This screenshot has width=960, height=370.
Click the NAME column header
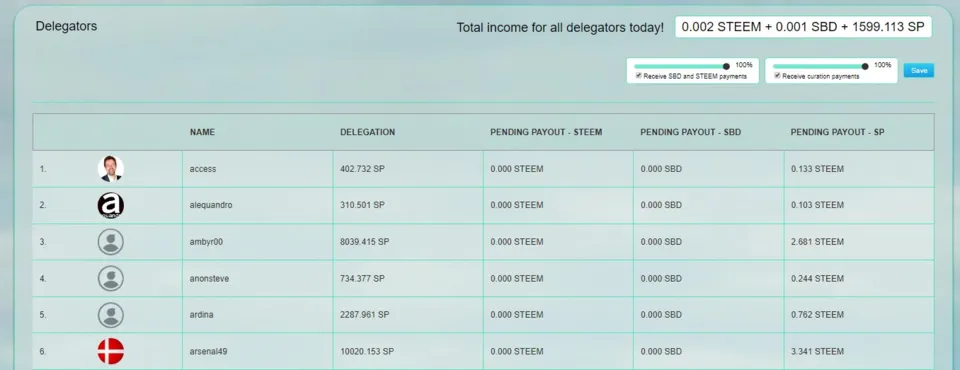pyautogui.click(x=202, y=132)
